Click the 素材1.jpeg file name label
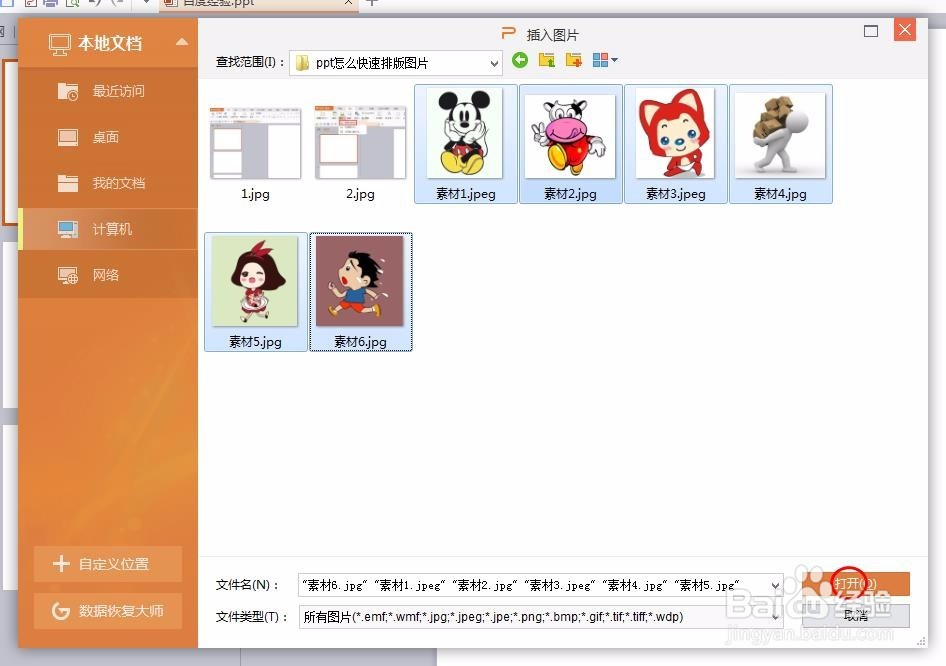 click(465, 194)
